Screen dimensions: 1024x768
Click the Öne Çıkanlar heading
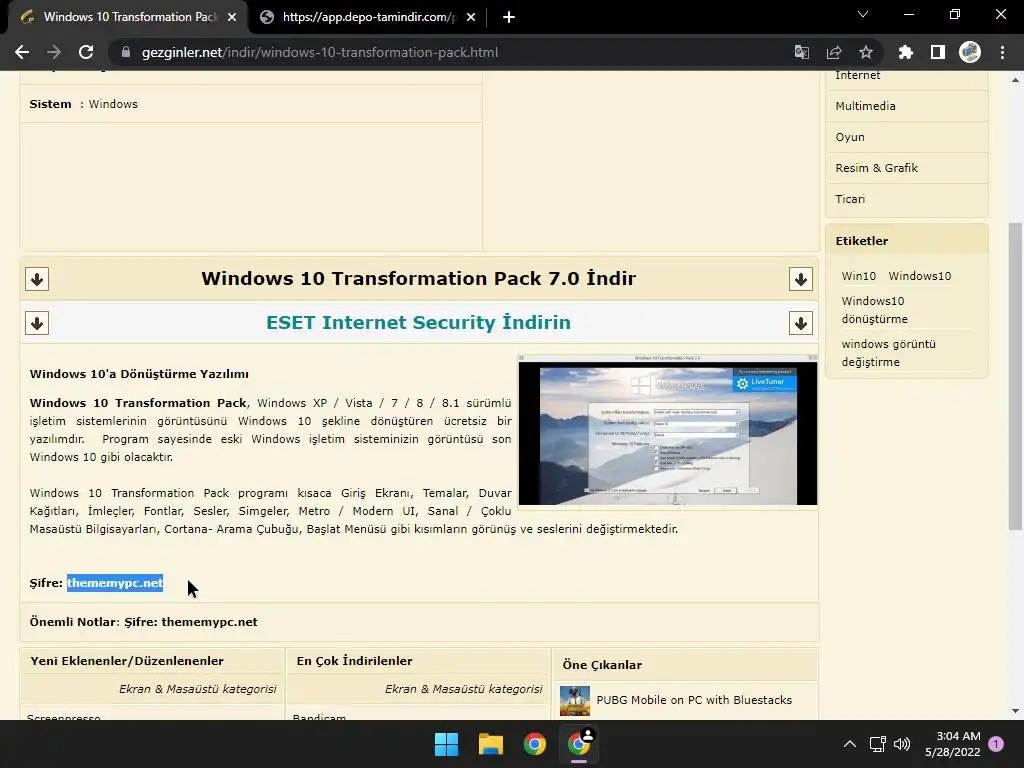point(602,665)
